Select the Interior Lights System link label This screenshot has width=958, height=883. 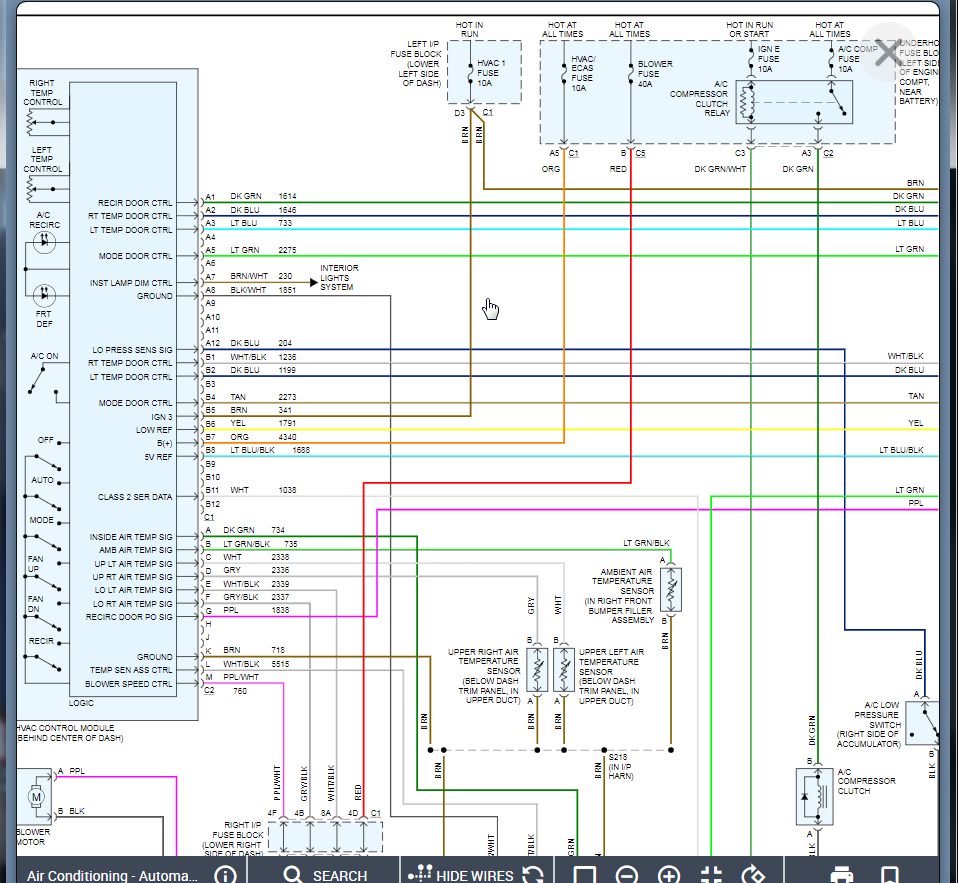[x=339, y=278]
